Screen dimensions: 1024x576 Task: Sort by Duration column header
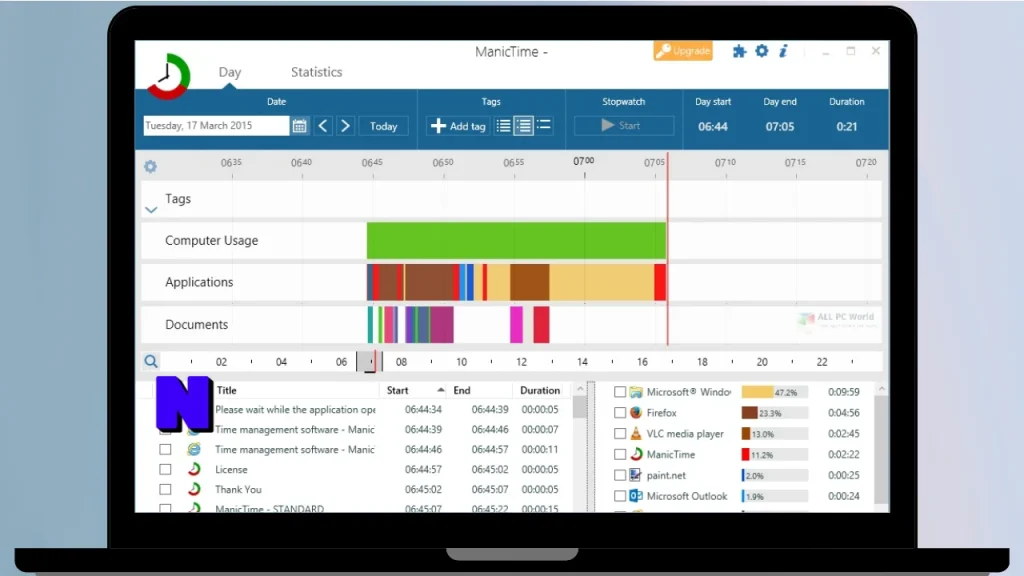539,391
